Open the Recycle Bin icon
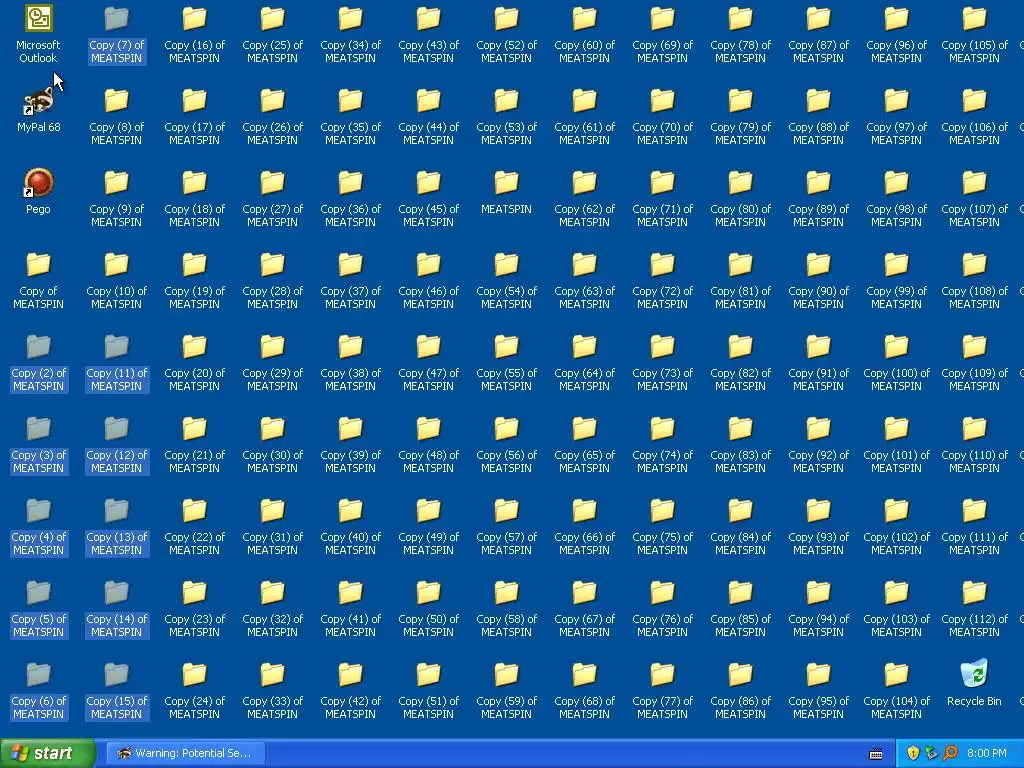The width and height of the screenshot is (1024, 768). 974,683
